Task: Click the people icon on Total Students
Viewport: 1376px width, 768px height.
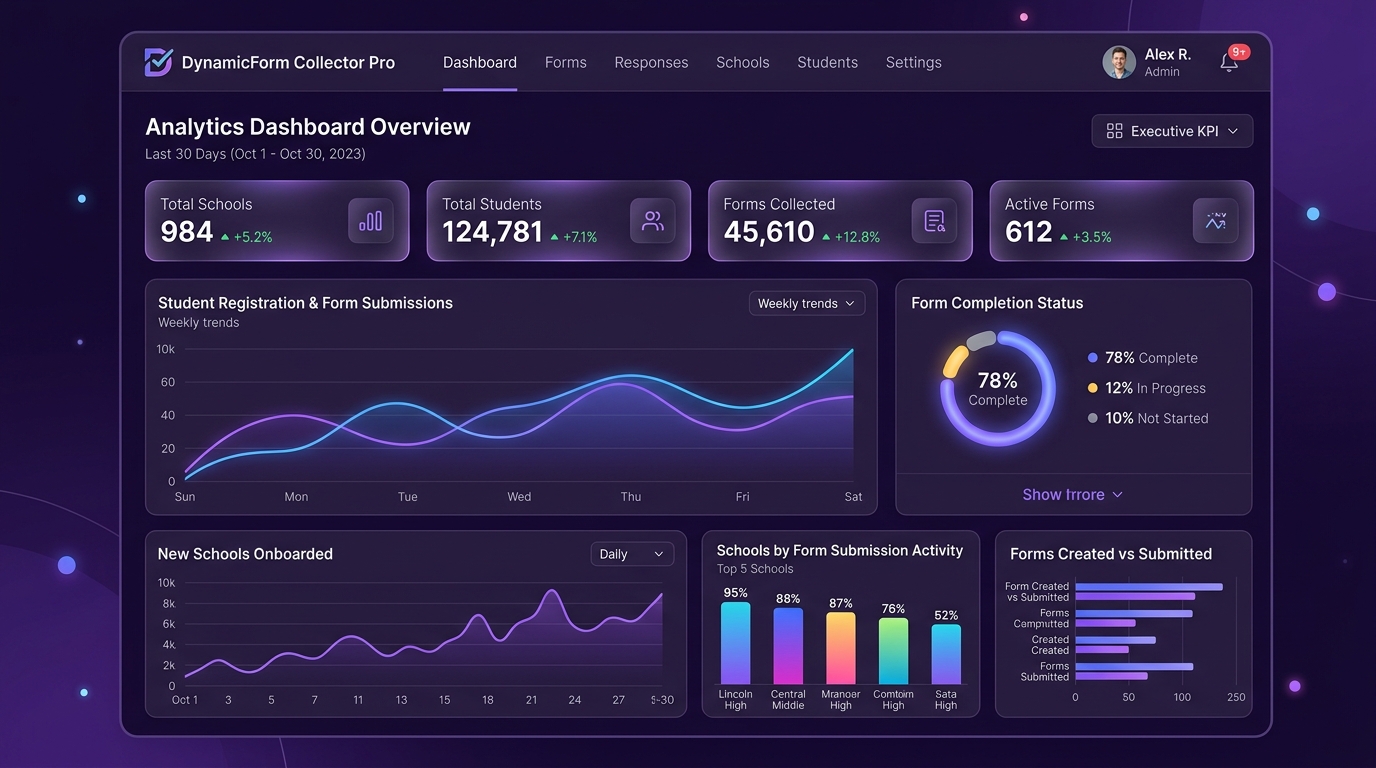Action: point(653,221)
